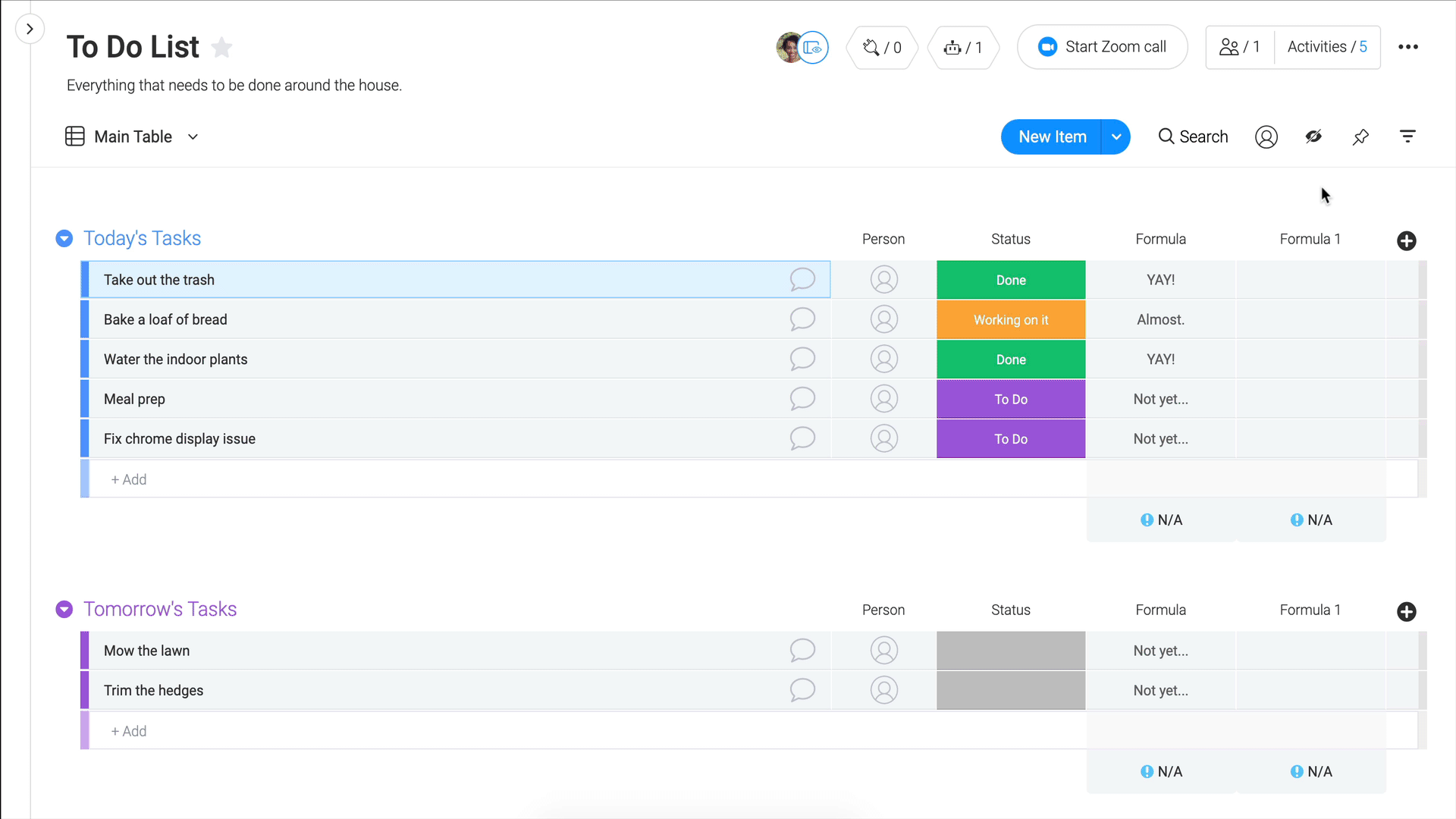Collapse the Tomorrow's Tasks group
Image resolution: width=1456 pixels, height=819 pixels.
pyautogui.click(x=64, y=610)
